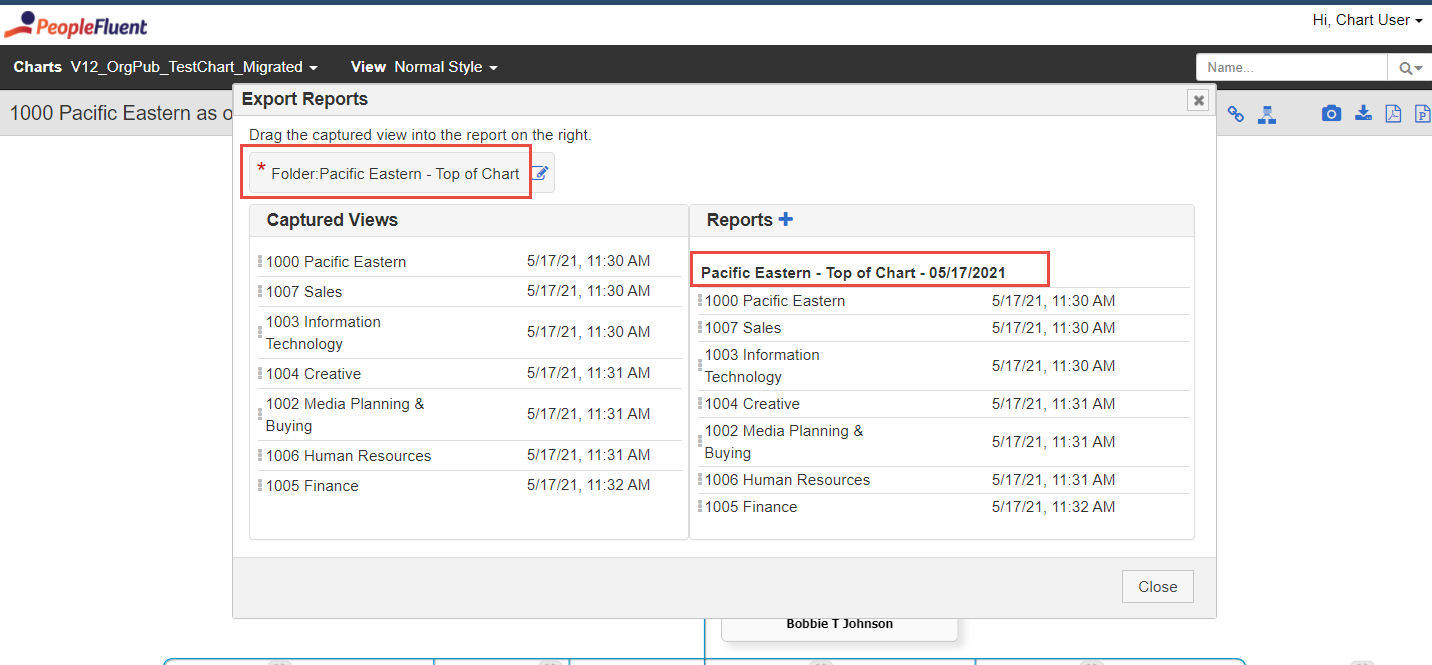1432x665 pixels.
Task: Export the chart to PDF
Action: [x=1393, y=113]
